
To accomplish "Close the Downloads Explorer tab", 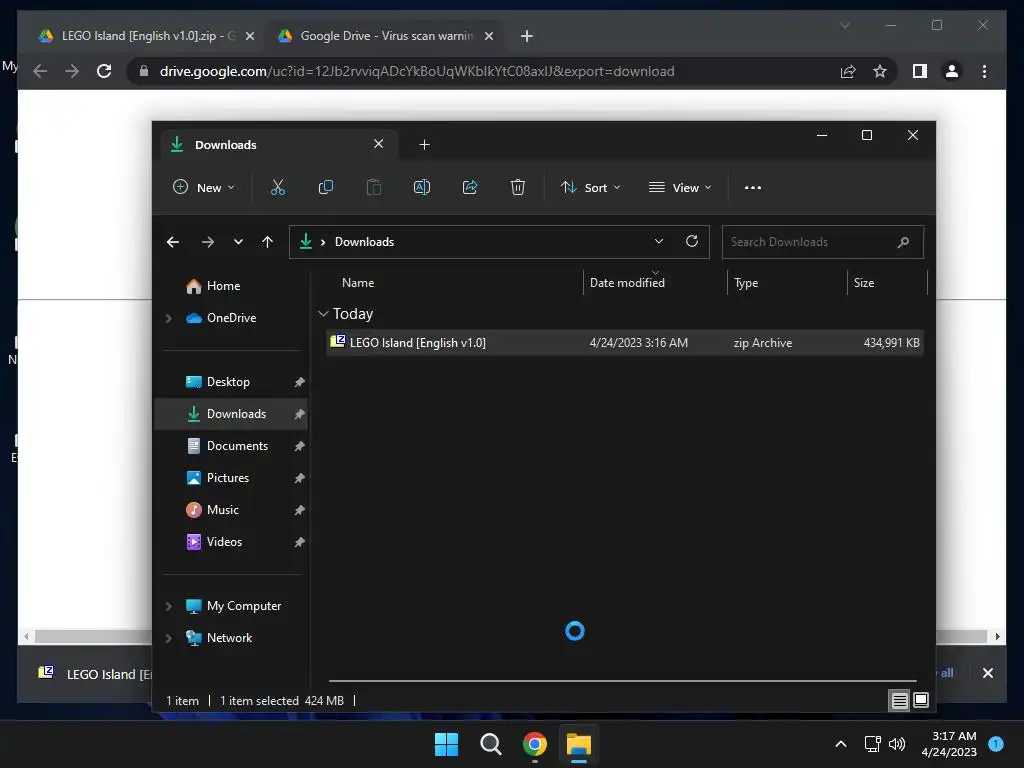I will tap(378, 144).
